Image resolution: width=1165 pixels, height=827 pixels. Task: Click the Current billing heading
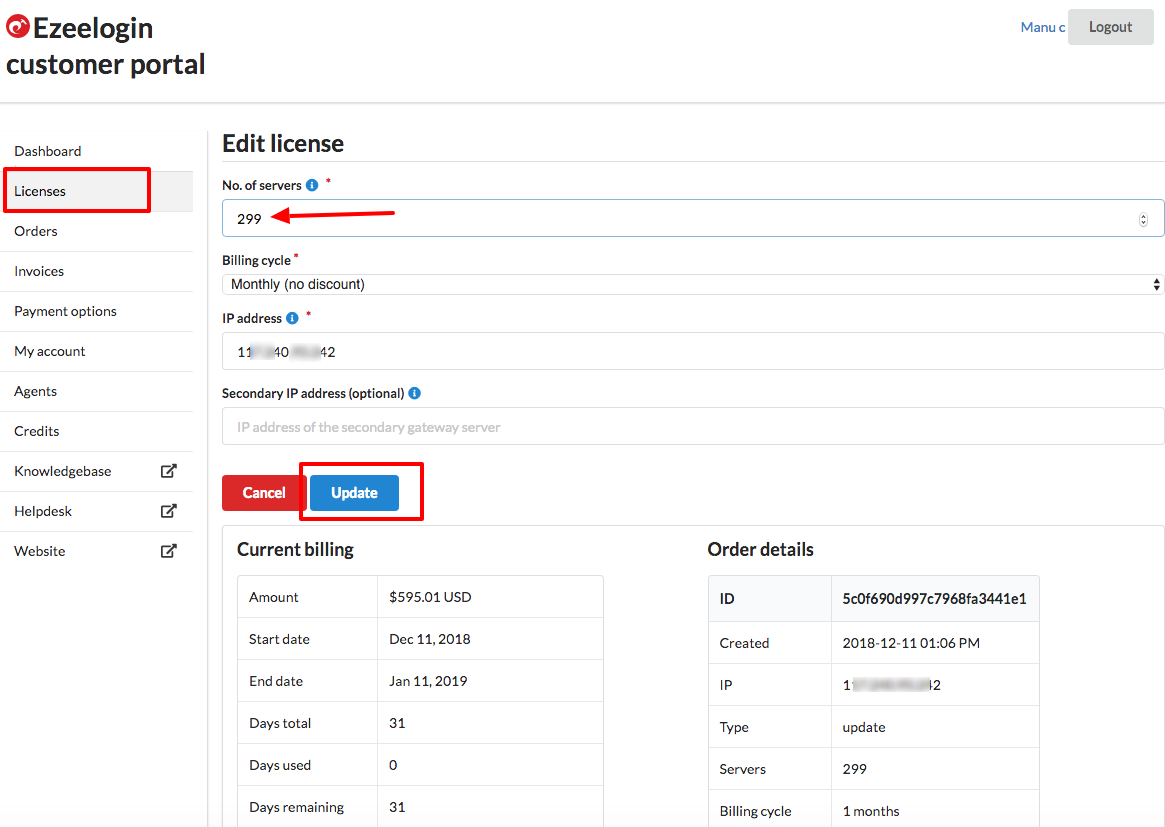[x=296, y=549]
